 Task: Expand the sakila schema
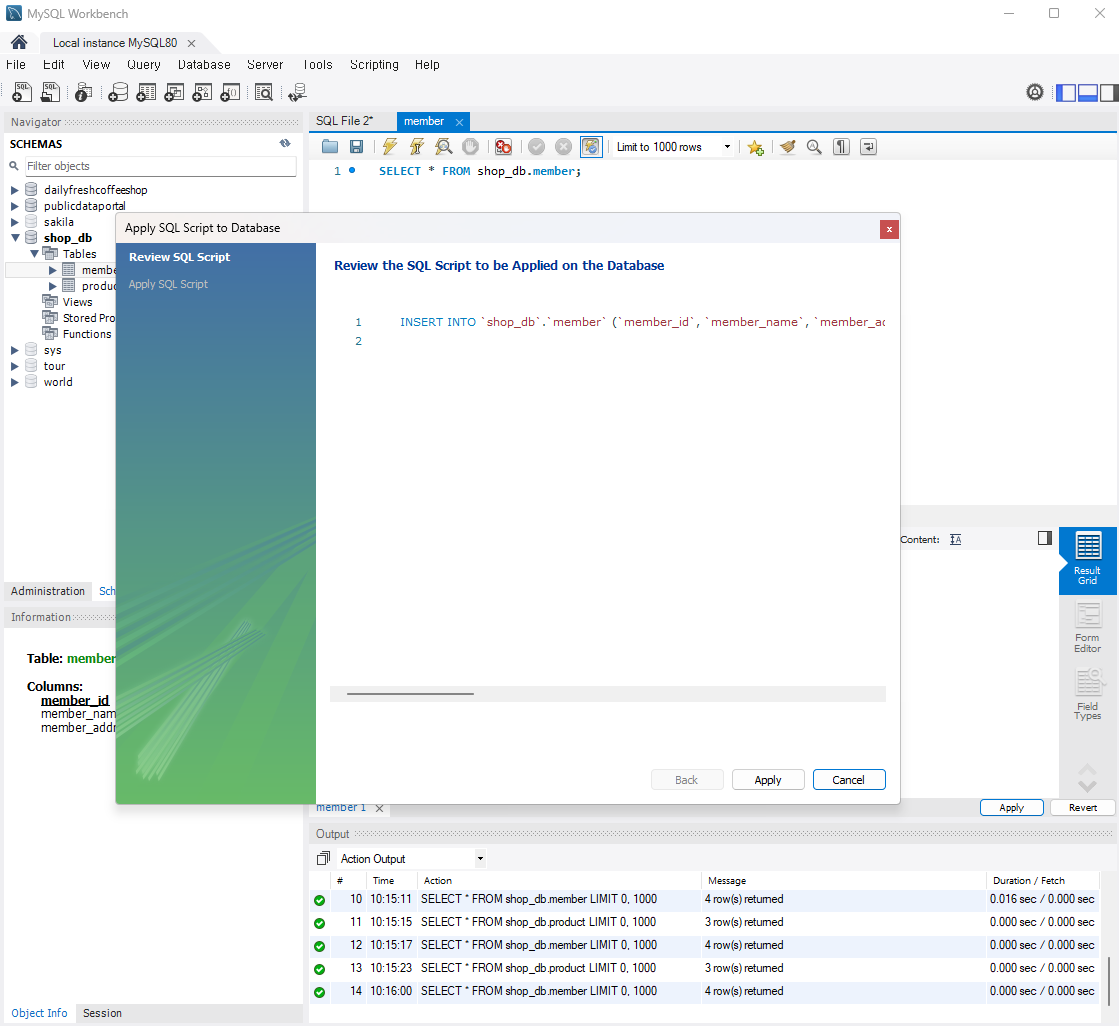pyautogui.click(x=14, y=222)
